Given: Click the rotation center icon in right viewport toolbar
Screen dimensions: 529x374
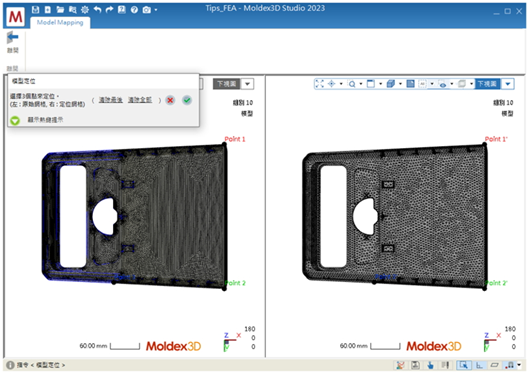Looking at the screenshot, I should (x=332, y=84).
